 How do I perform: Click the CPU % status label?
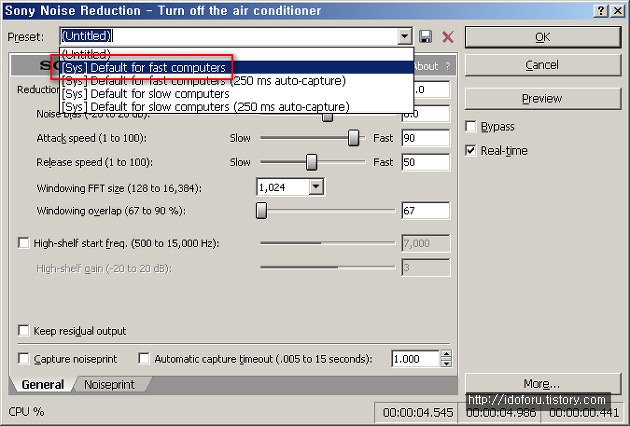[26, 412]
